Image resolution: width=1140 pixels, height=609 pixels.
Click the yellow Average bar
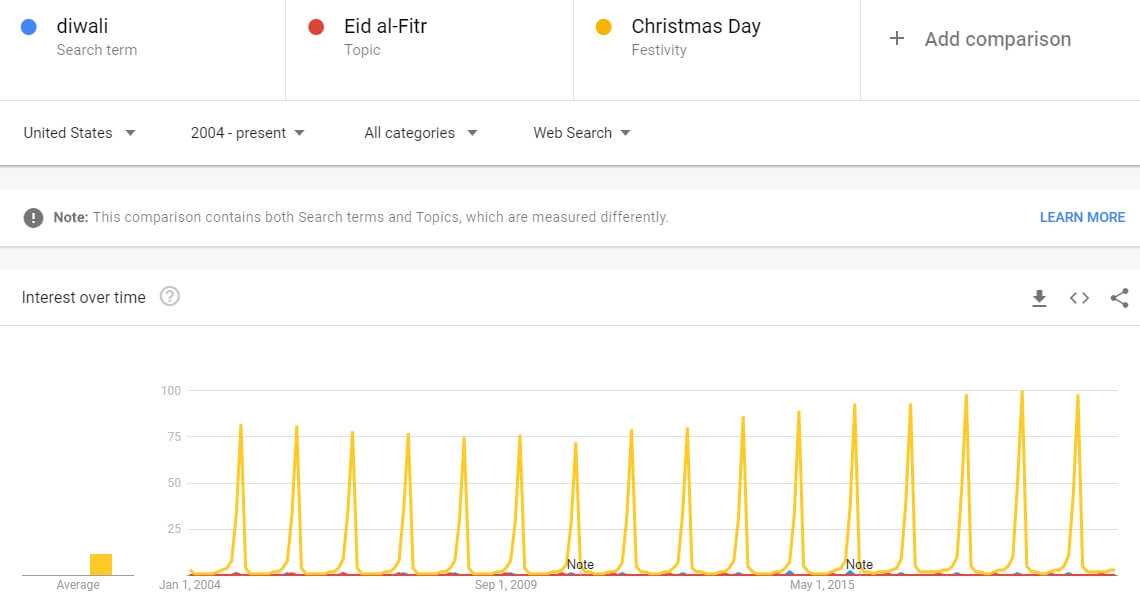[101, 564]
